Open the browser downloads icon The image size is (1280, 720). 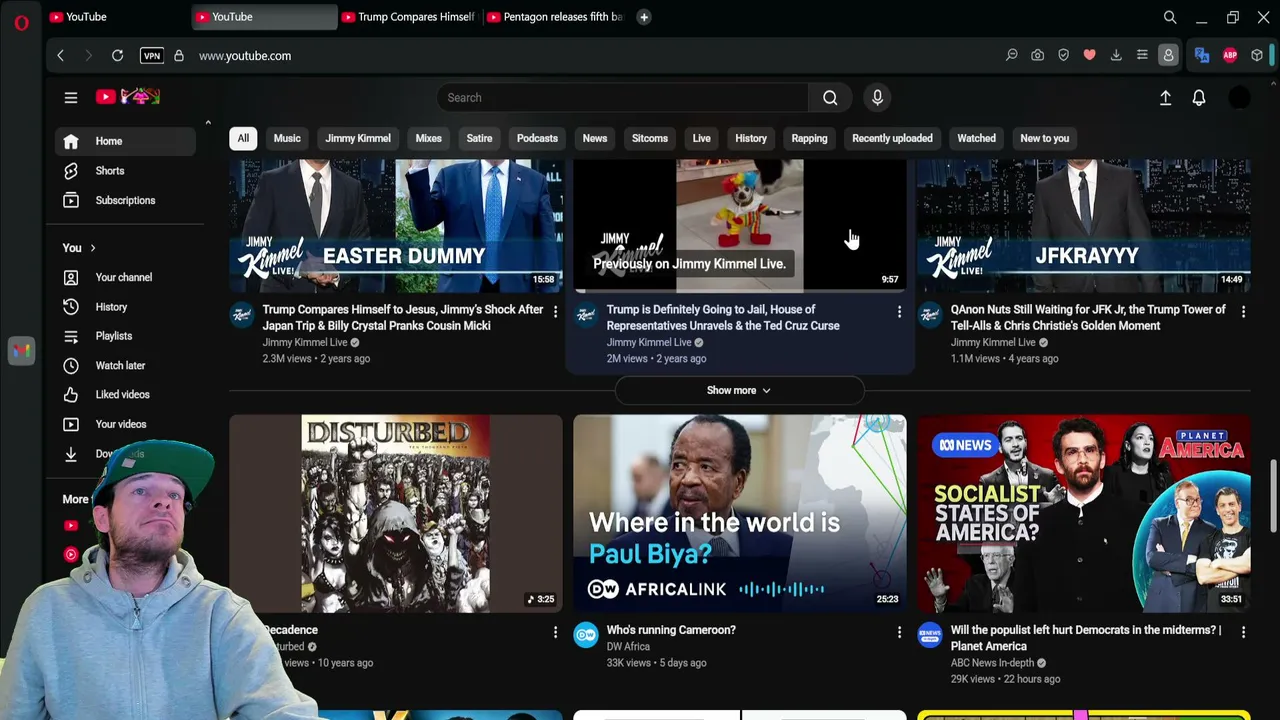pos(1116,56)
